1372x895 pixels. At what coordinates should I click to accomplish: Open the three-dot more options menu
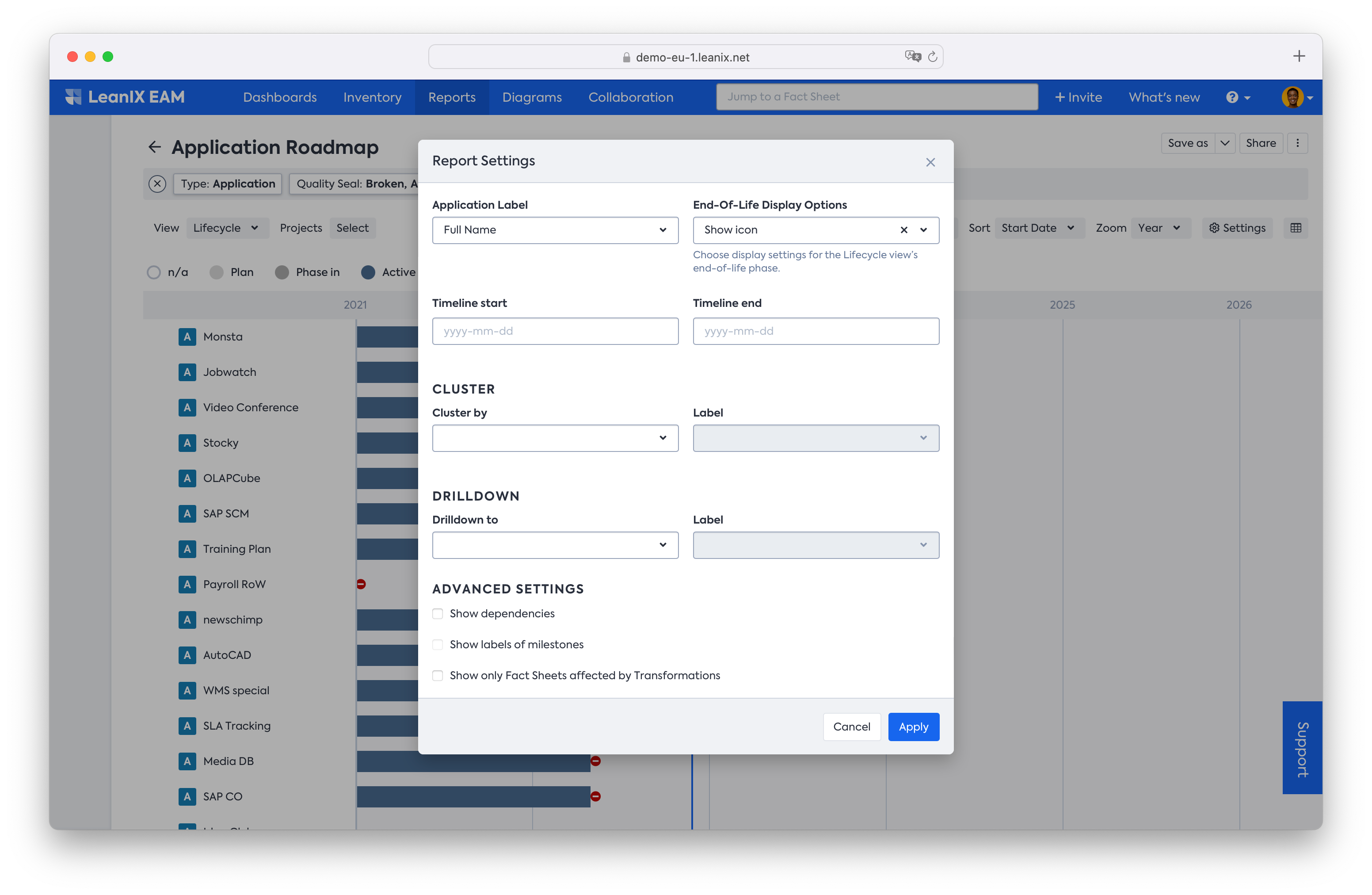(x=1297, y=143)
